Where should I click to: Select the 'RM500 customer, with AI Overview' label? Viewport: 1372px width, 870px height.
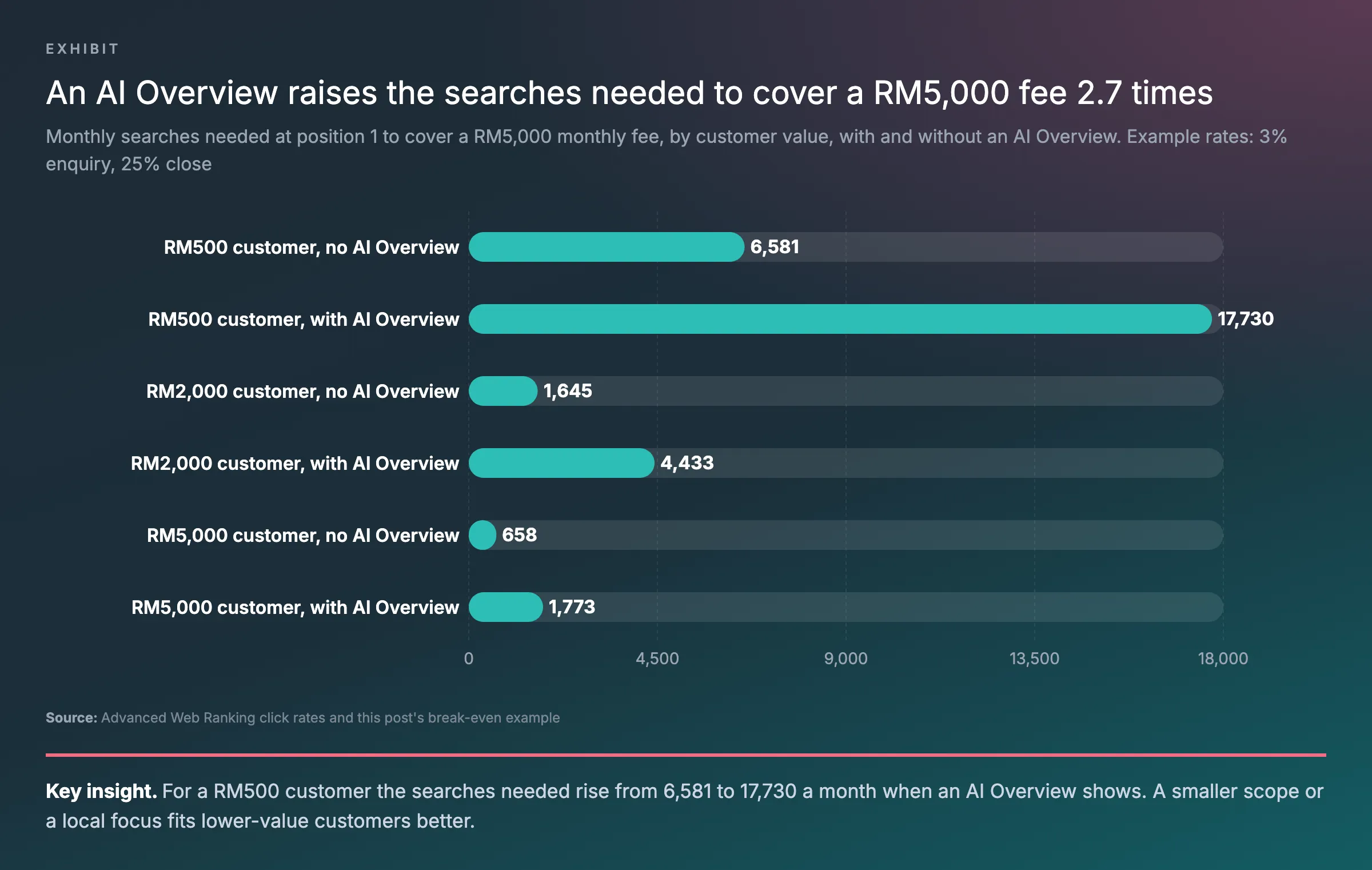[304, 319]
